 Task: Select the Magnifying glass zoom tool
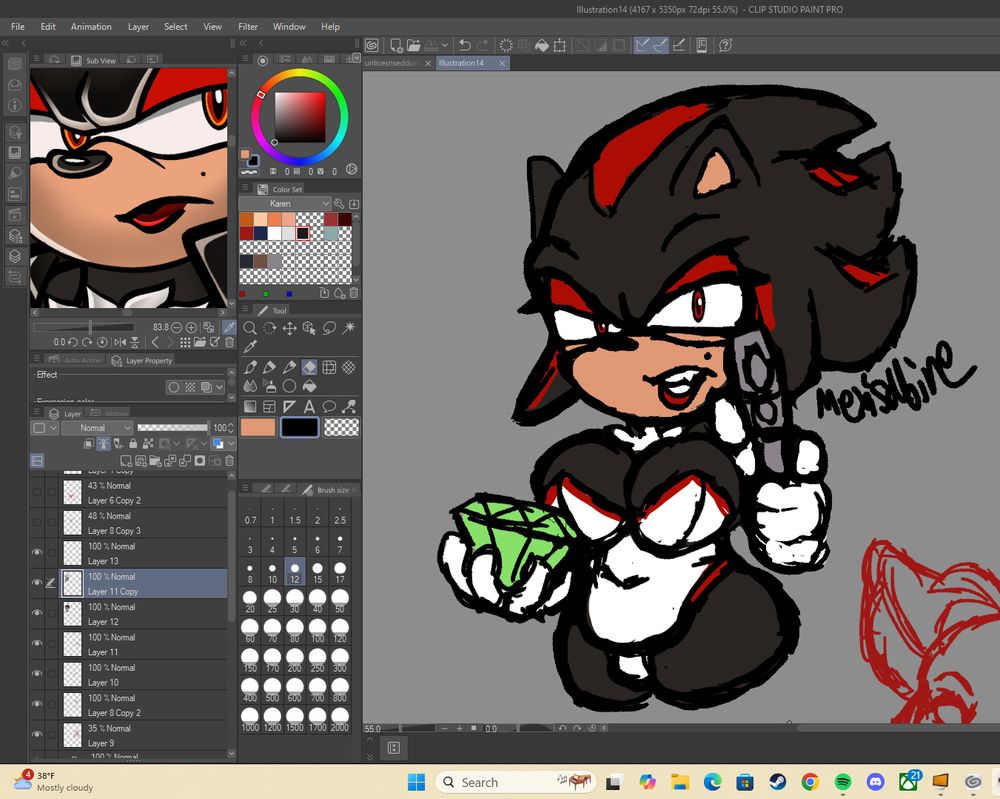click(250, 328)
